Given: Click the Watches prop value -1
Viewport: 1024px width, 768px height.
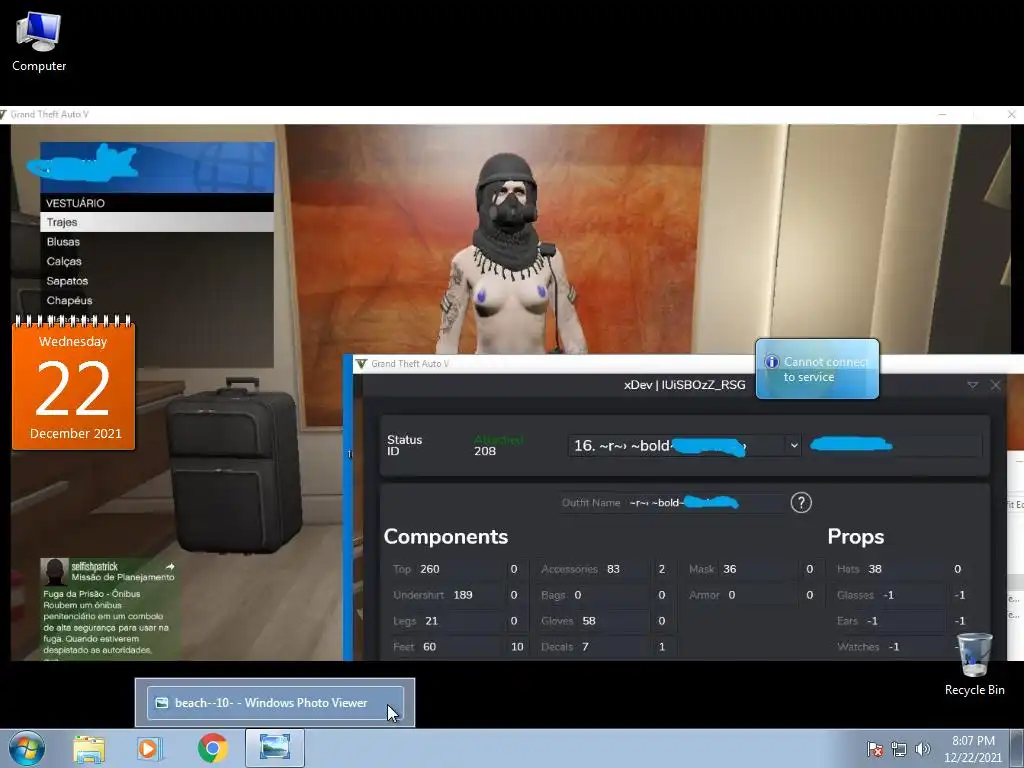Looking at the screenshot, I should 893,647.
